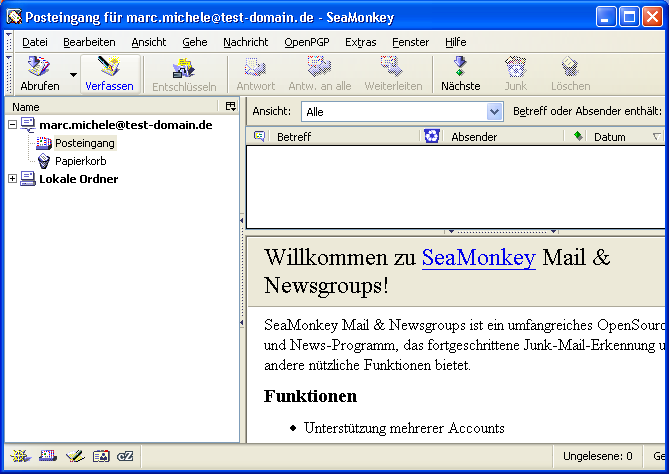Select the Lokale Ordner row
This screenshot has width=669, height=474.
click(122, 179)
